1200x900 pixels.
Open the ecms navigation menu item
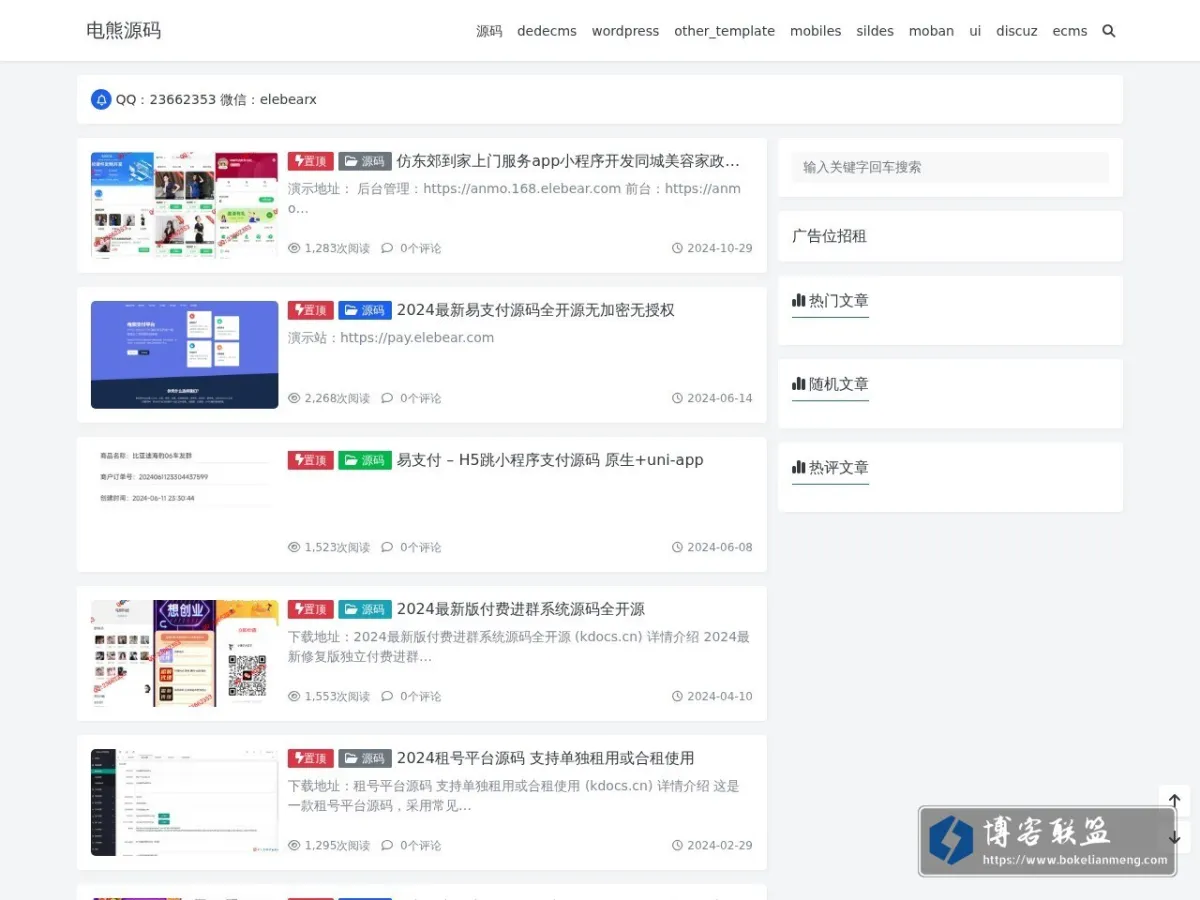tap(1070, 31)
